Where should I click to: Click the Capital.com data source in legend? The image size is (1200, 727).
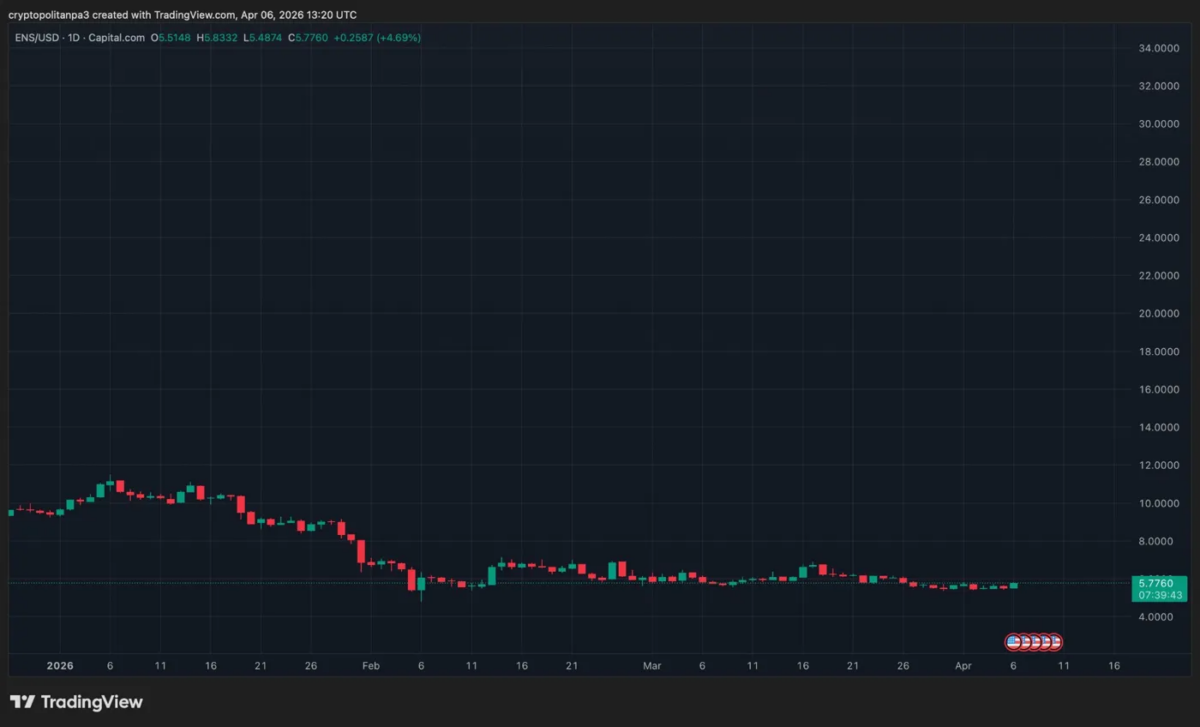118,38
